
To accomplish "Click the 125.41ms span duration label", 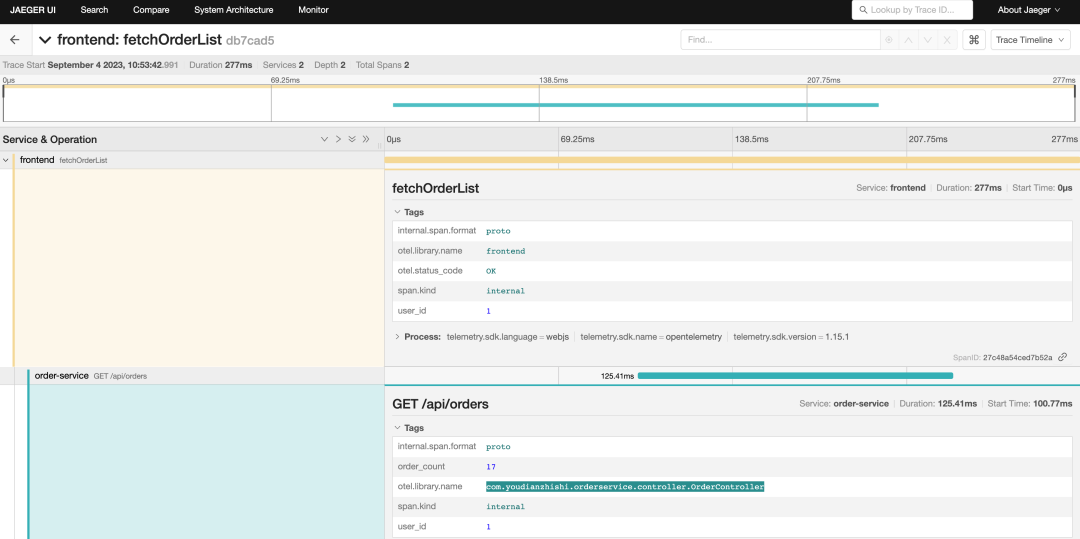I will (x=617, y=376).
